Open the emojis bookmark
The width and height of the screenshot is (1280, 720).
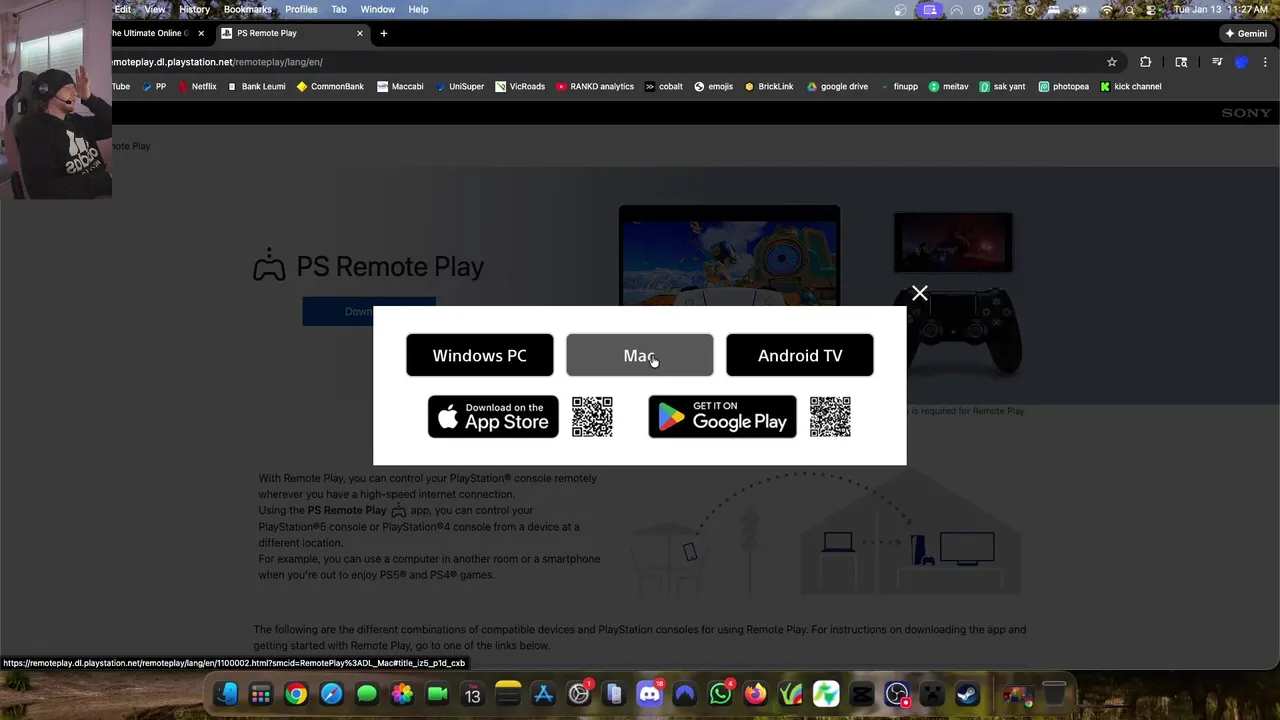(713, 87)
